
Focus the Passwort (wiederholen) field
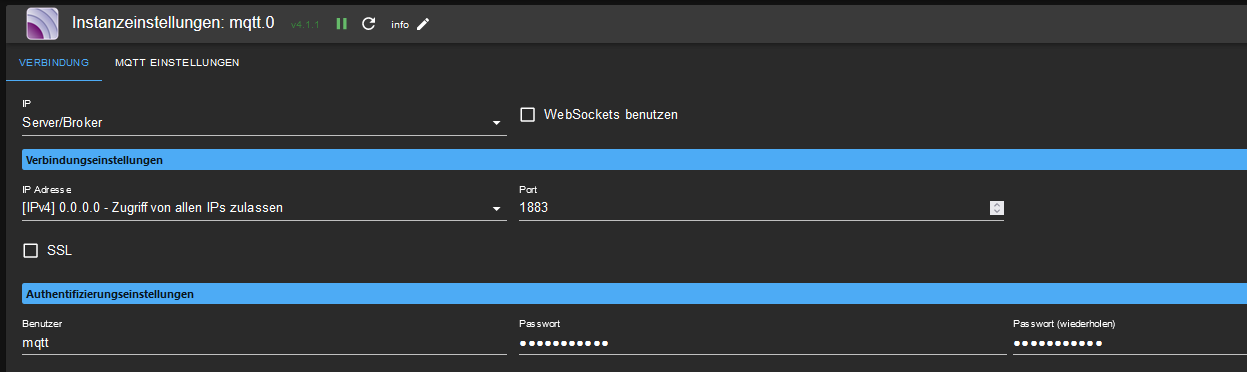pos(1129,342)
